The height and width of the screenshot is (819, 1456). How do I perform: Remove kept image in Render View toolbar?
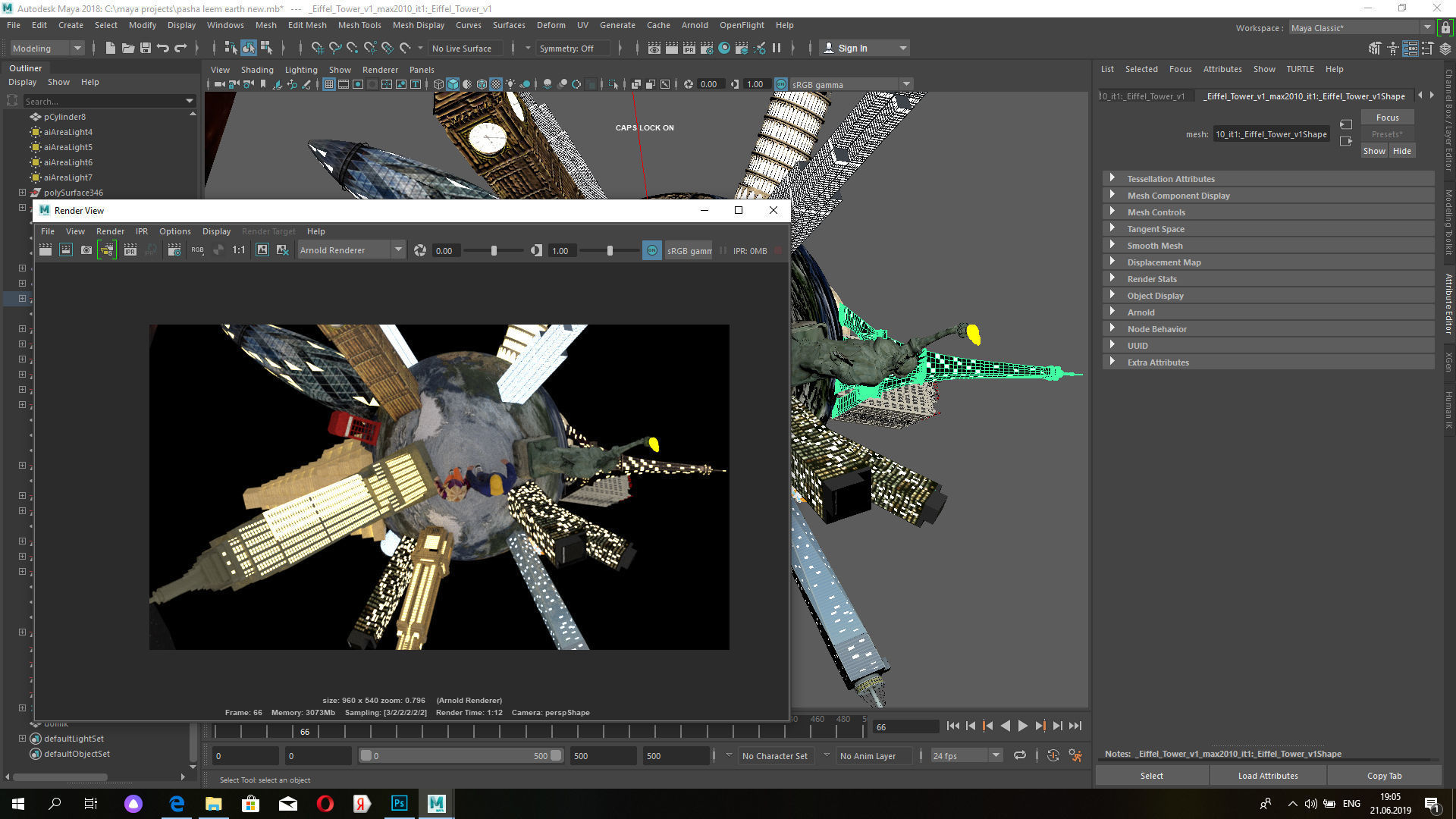283,250
